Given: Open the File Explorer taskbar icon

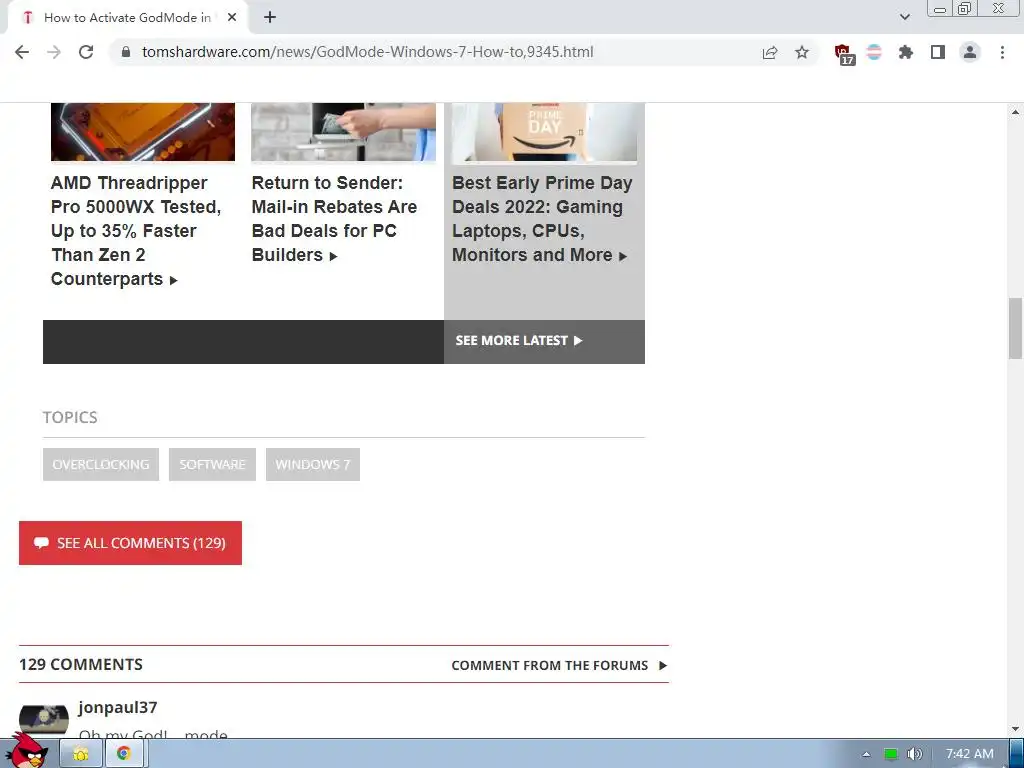Looking at the screenshot, I should coord(81,754).
